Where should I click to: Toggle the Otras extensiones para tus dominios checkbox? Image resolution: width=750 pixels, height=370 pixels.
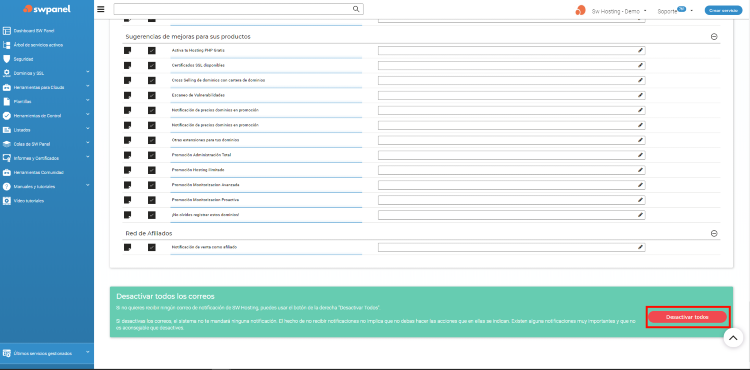pyautogui.click(x=152, y=140)
